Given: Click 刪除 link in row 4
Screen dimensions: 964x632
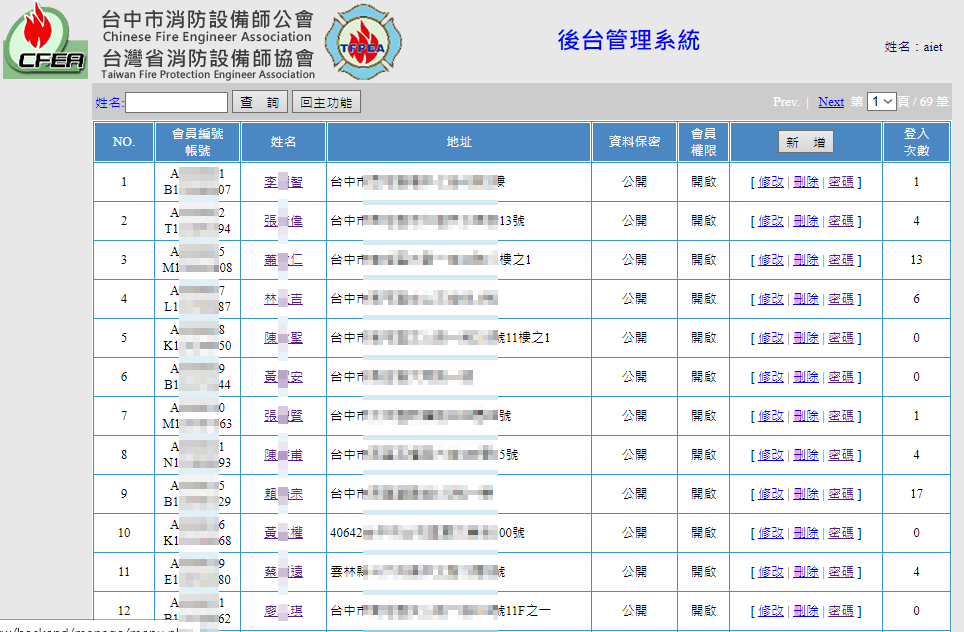Looking at the screenshot, I should (x=806, y=299).
